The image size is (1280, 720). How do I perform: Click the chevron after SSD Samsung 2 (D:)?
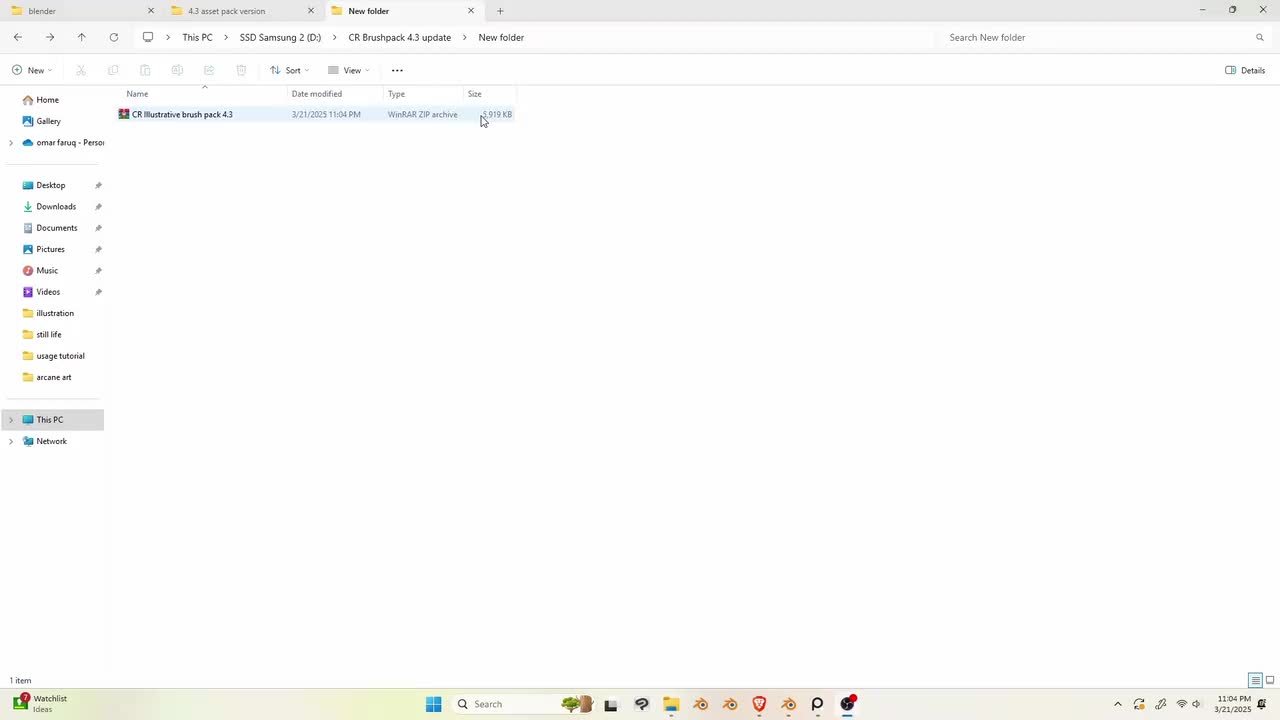coord(335,37)
